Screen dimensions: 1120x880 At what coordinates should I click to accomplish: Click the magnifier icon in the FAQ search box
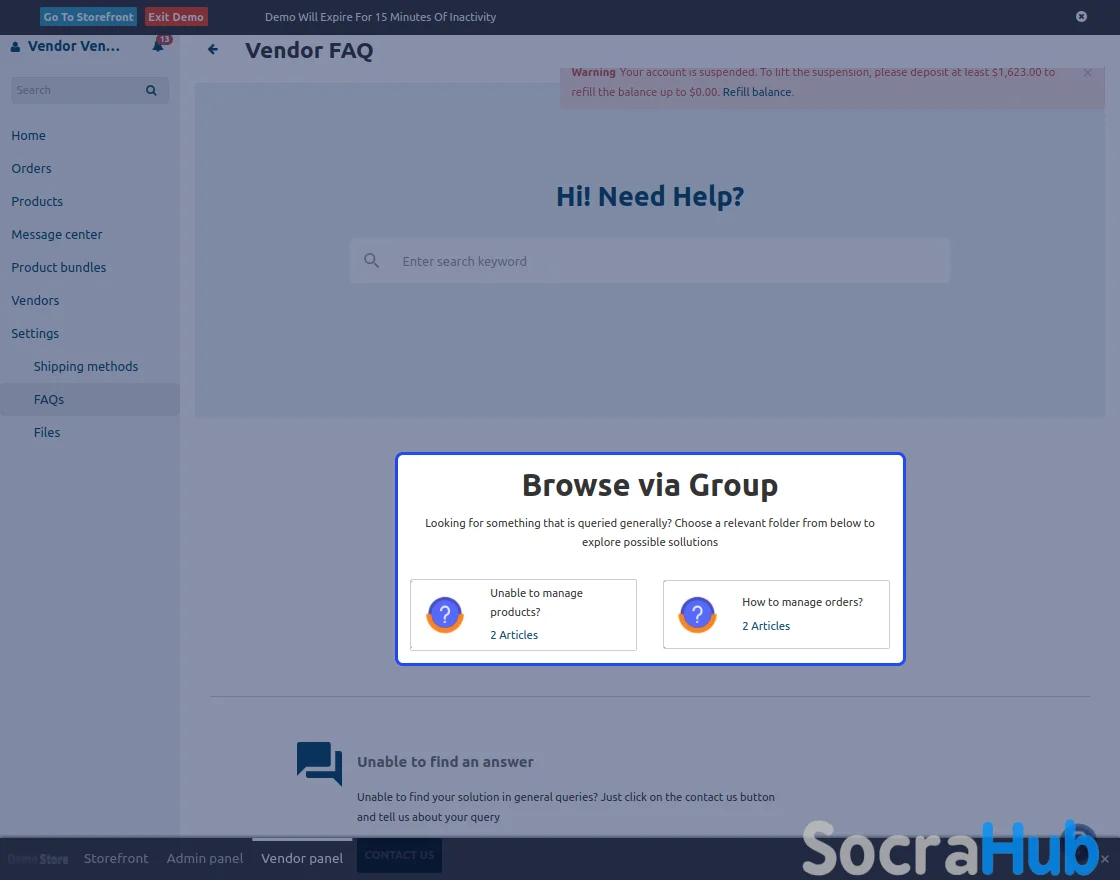pos(371,261)
